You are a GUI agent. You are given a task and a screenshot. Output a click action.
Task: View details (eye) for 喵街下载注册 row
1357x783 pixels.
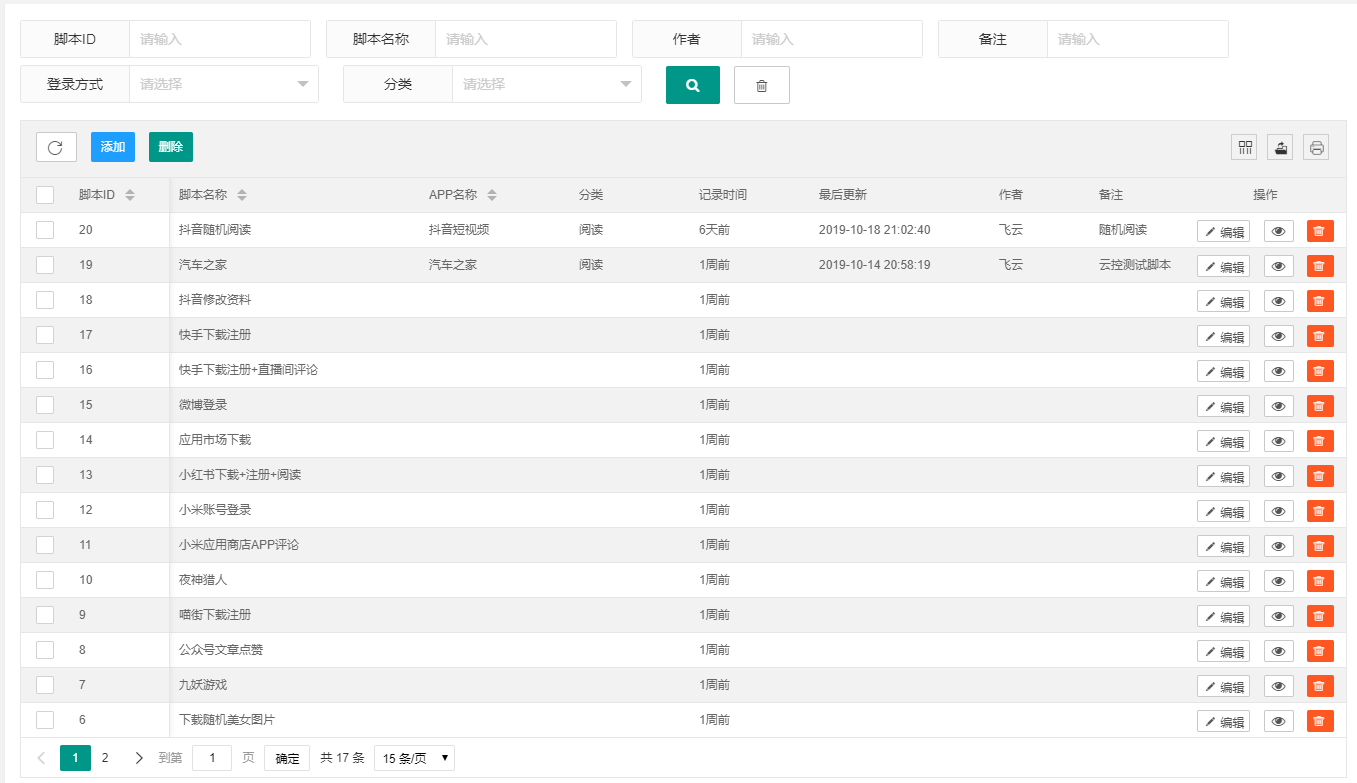[x=1279, y=616]
